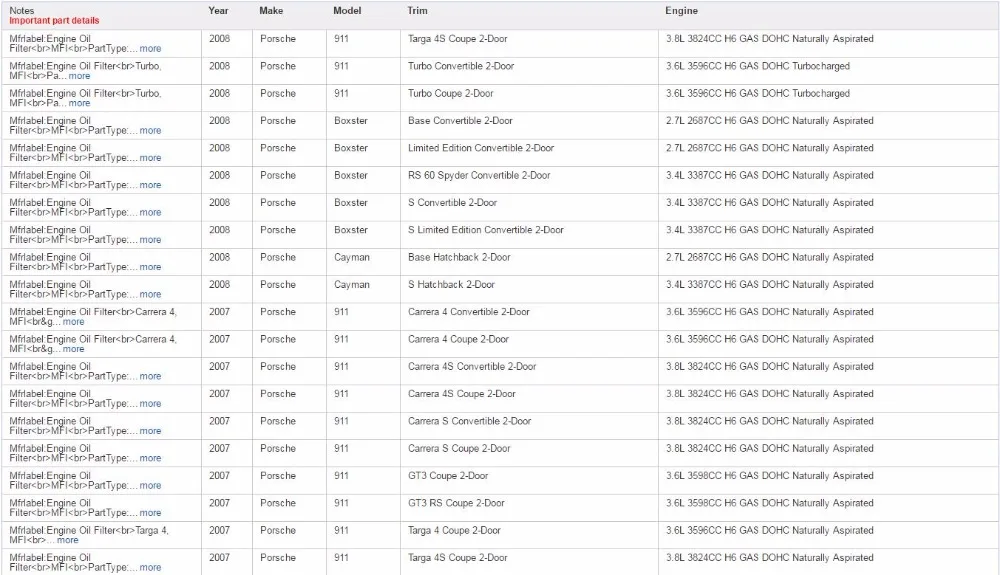Click 'more' for Carrera S Coupe row

tap(150, 458)
